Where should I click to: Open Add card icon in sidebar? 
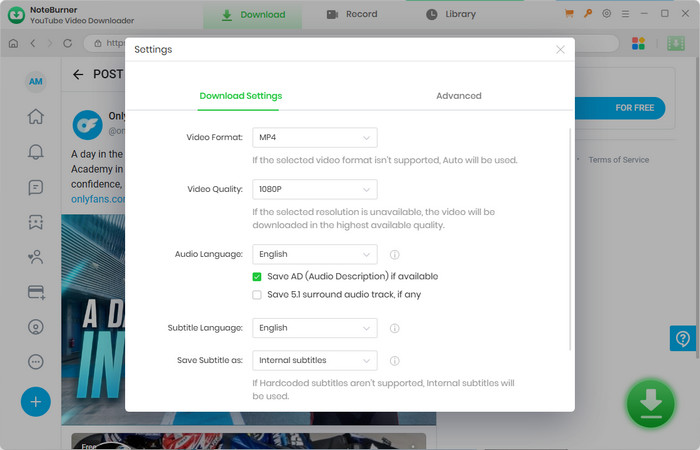tap(36, 292)
